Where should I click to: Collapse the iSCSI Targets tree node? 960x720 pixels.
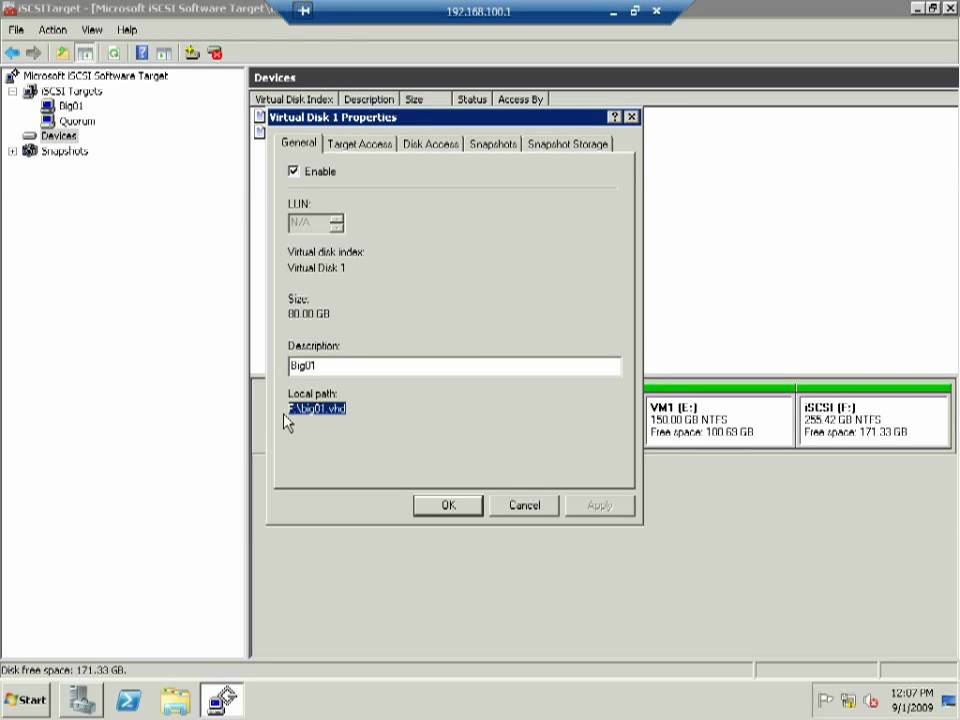point(12,91)
